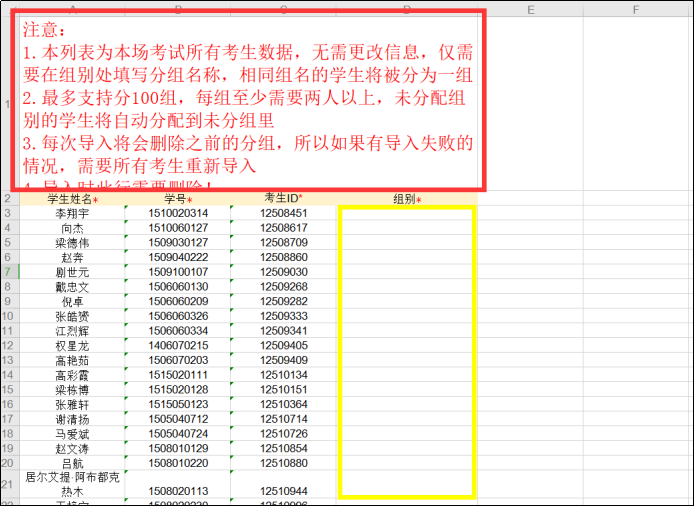695x507 pixels.
Task: Select the name cell 居尔艾提·阿布都克热木
Action: pos(72,484)
